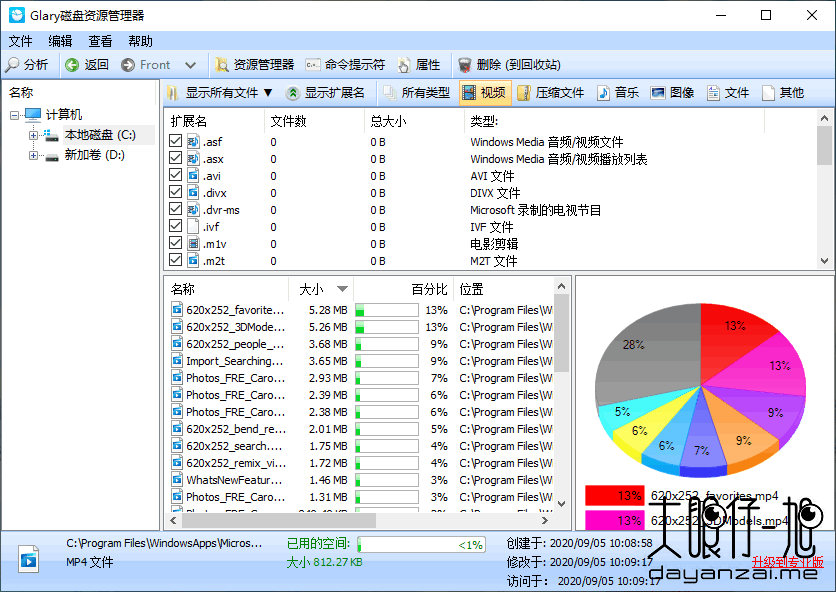The image size is (836, 592).
Task: Click the 文件数 column header
Action: (x=315, y=121)
